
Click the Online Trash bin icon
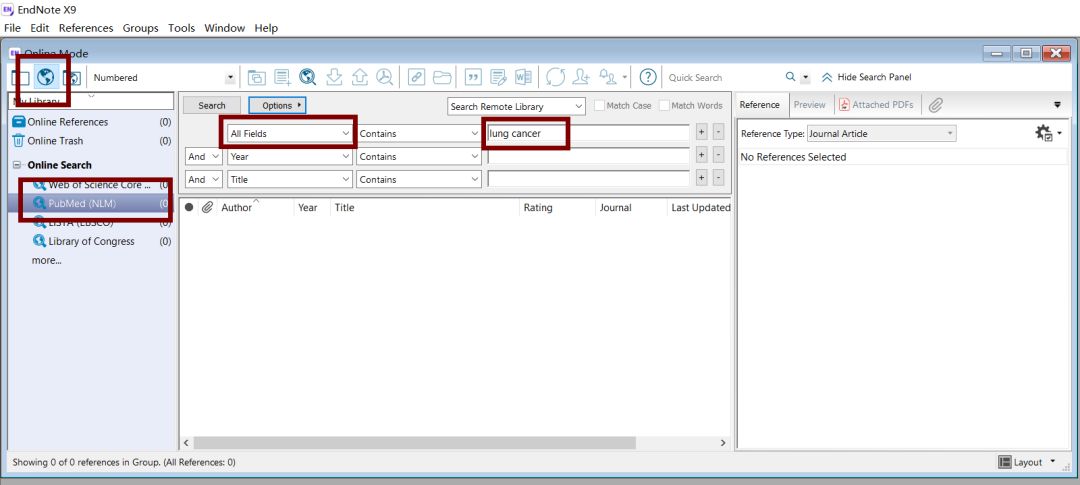pyautogui.click(x=19, y=141)
